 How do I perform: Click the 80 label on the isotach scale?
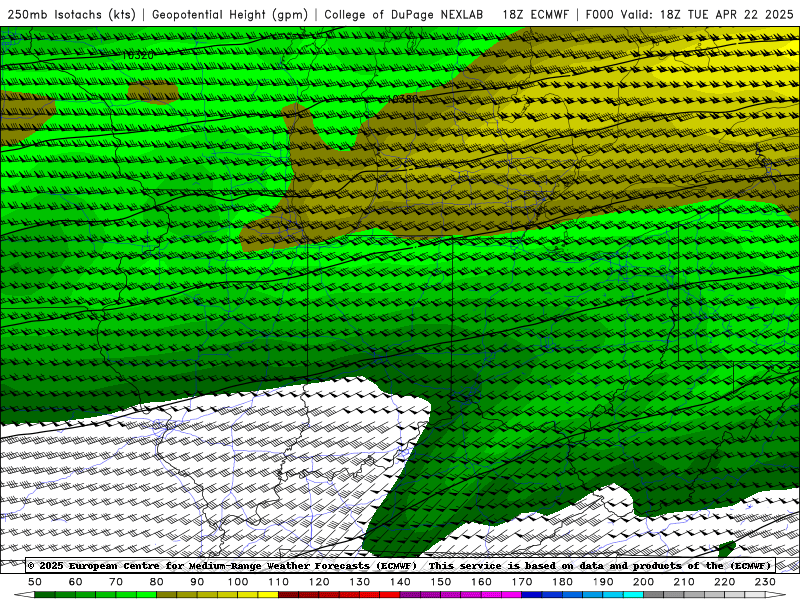(x=157, y=582)
